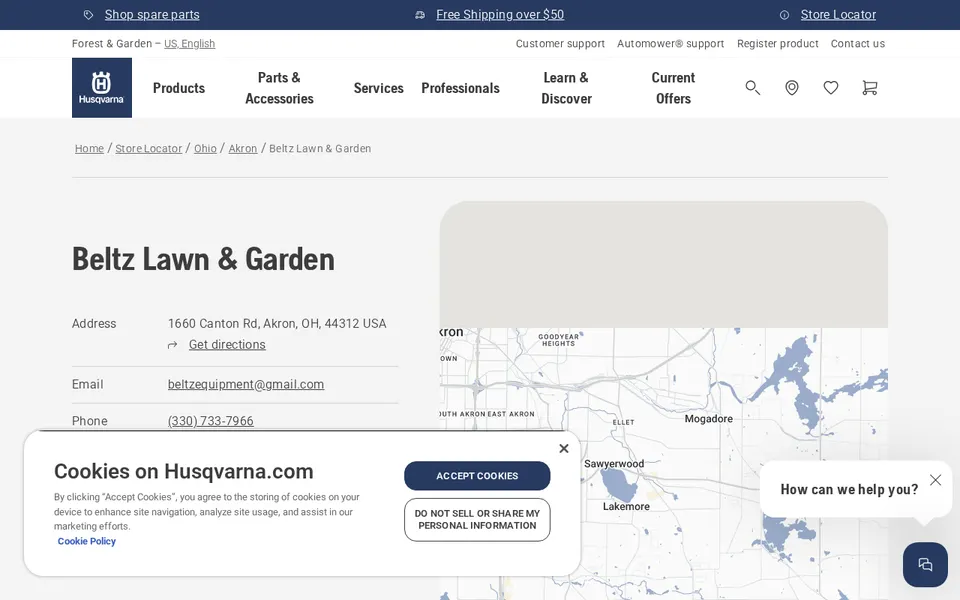This screenshot has height=600, width=960.
Task: Click Ellet label on the map
Action: point(623,422)
